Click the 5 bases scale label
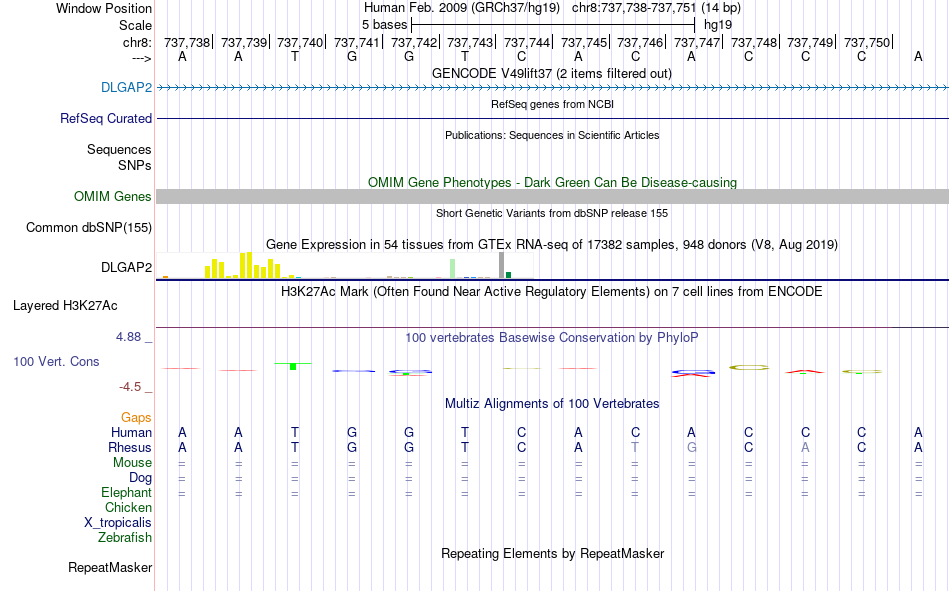The image size is (950, 591). coord(385,25)
